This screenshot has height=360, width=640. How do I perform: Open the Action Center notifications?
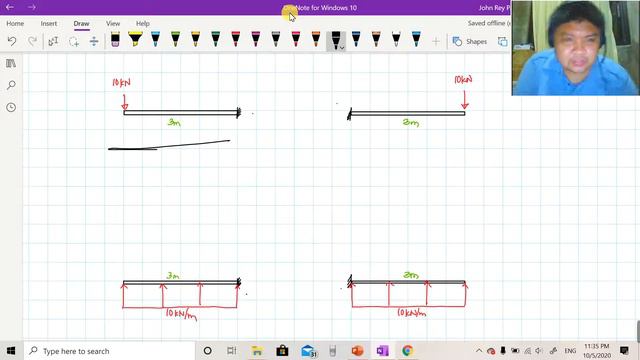(624, 351)
